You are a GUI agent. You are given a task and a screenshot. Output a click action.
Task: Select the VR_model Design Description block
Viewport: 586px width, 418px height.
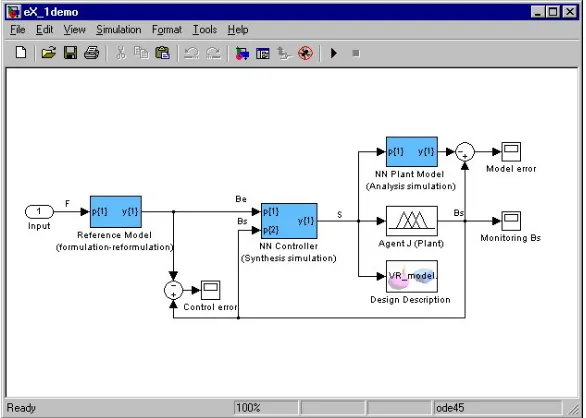(411, 276)
